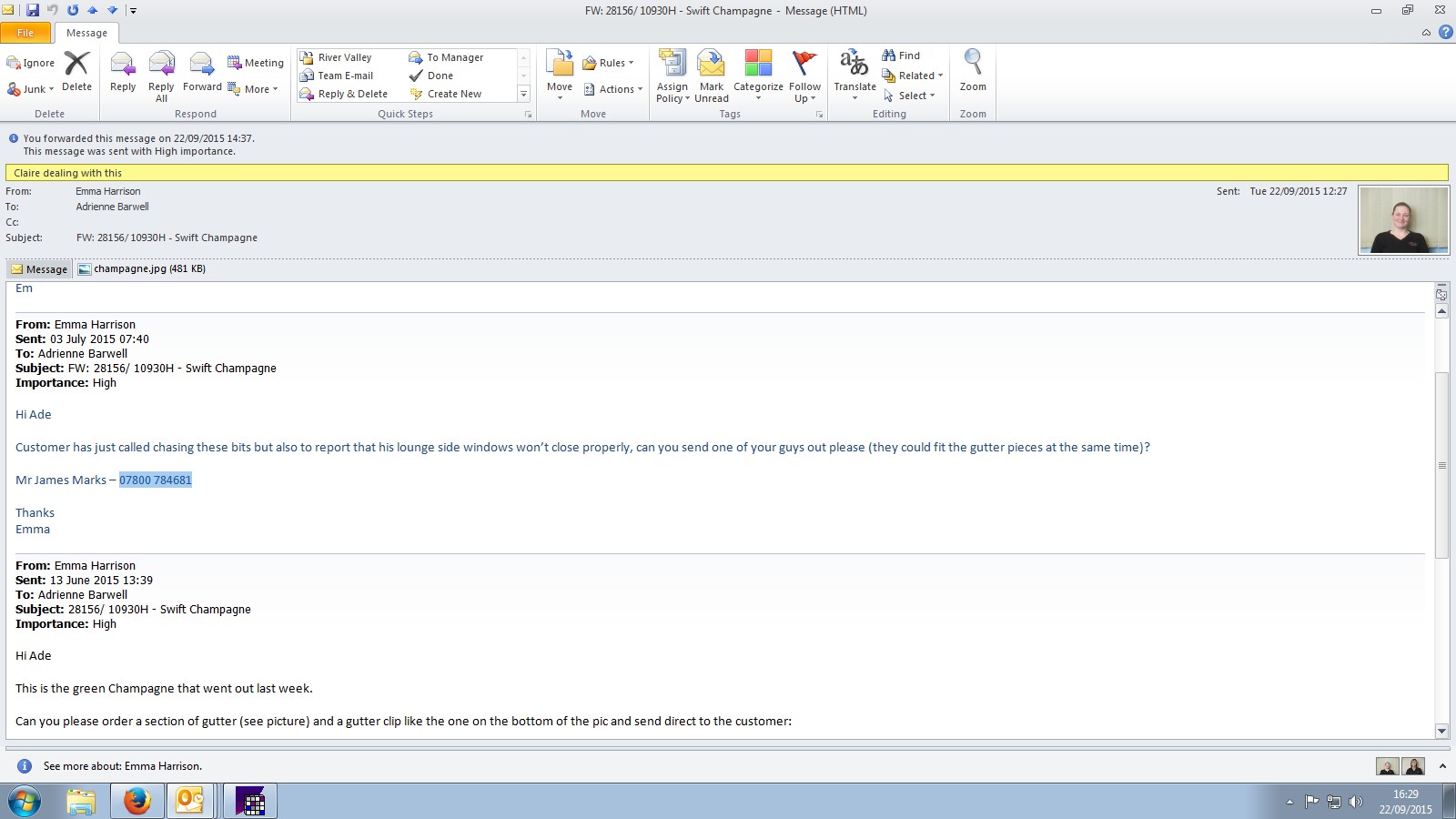Viewport: 1456px width, 819px height.
Task: Ignore this conversation
Action: (x=31, y=63)
